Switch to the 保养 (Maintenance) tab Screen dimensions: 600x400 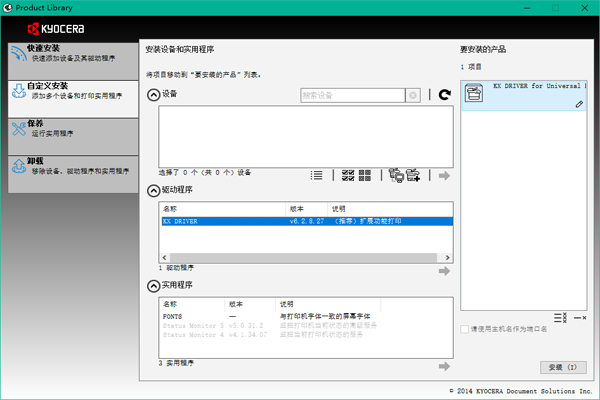[x=73, y=136]
